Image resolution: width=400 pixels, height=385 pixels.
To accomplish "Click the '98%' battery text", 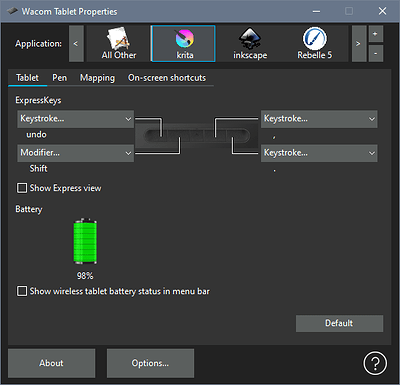I will (85, 276).
